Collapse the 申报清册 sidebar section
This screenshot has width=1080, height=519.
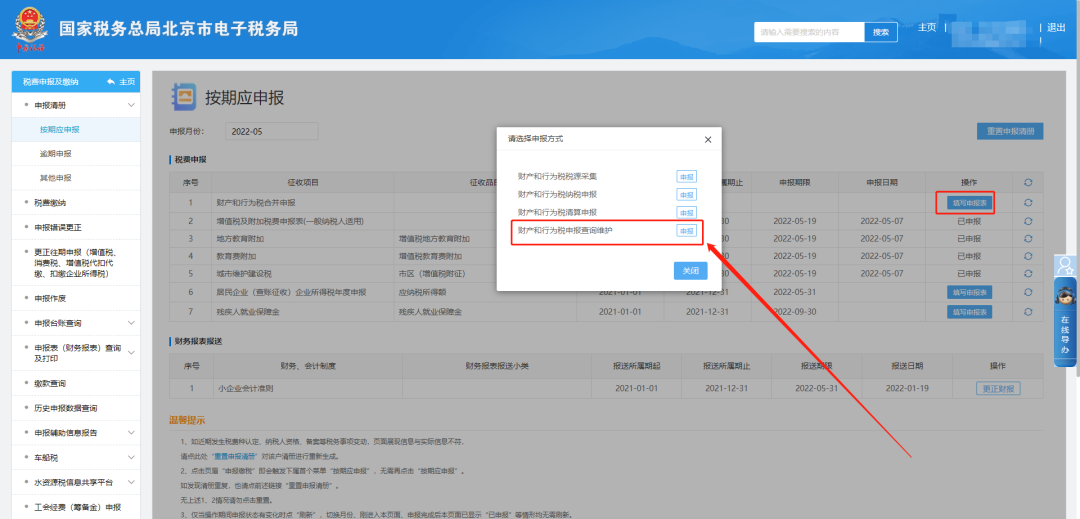click(131, 105)
